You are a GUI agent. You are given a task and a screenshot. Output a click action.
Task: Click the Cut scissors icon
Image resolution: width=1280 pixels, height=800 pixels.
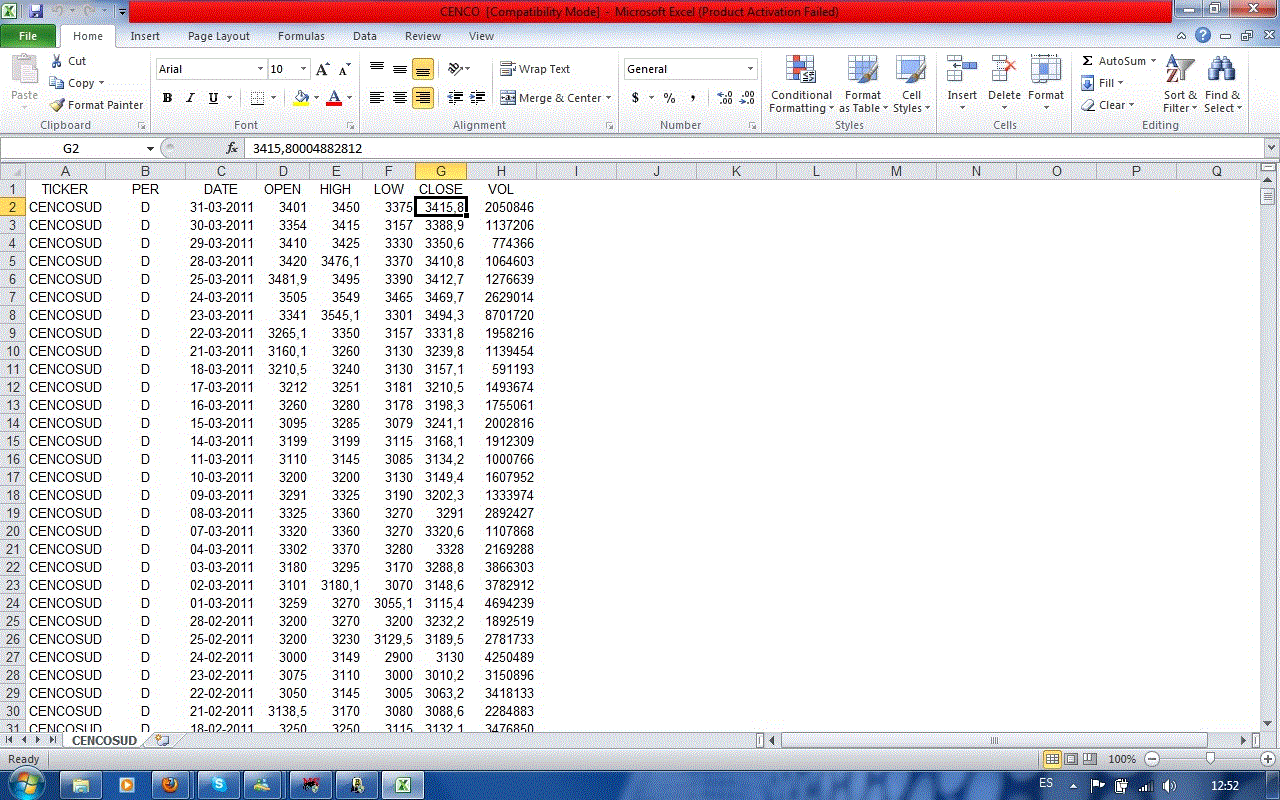pyautogui.click(x=56, y=61)
